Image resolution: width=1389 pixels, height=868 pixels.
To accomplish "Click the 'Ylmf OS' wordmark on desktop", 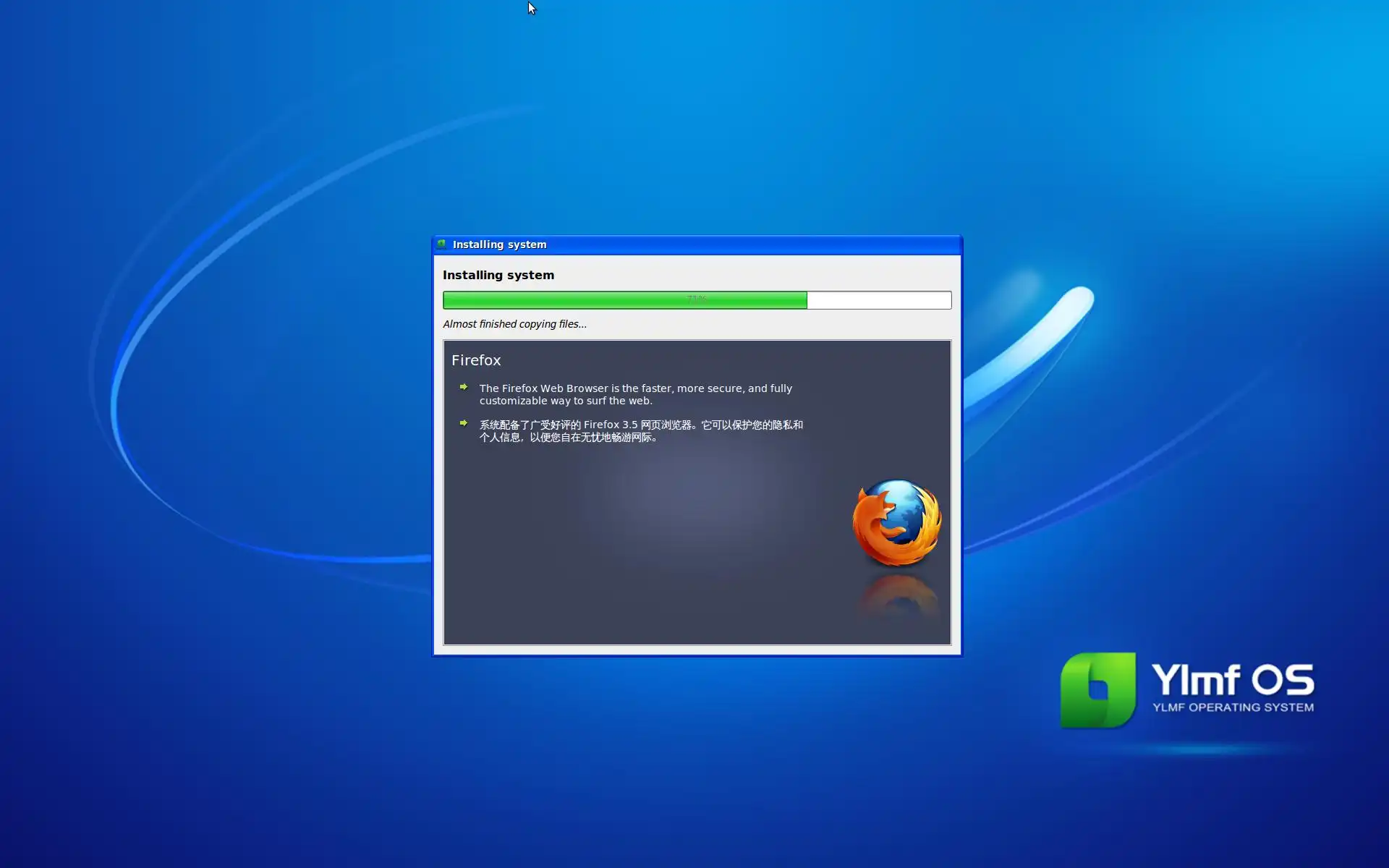I will pos(1232,680).
